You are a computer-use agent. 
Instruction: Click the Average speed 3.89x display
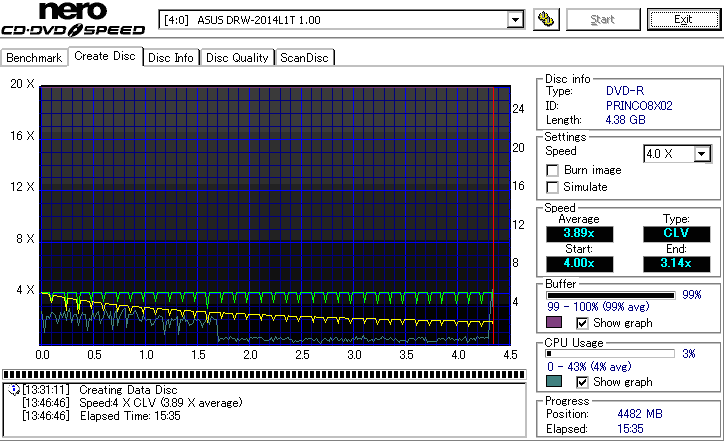[x=579, y=234]
